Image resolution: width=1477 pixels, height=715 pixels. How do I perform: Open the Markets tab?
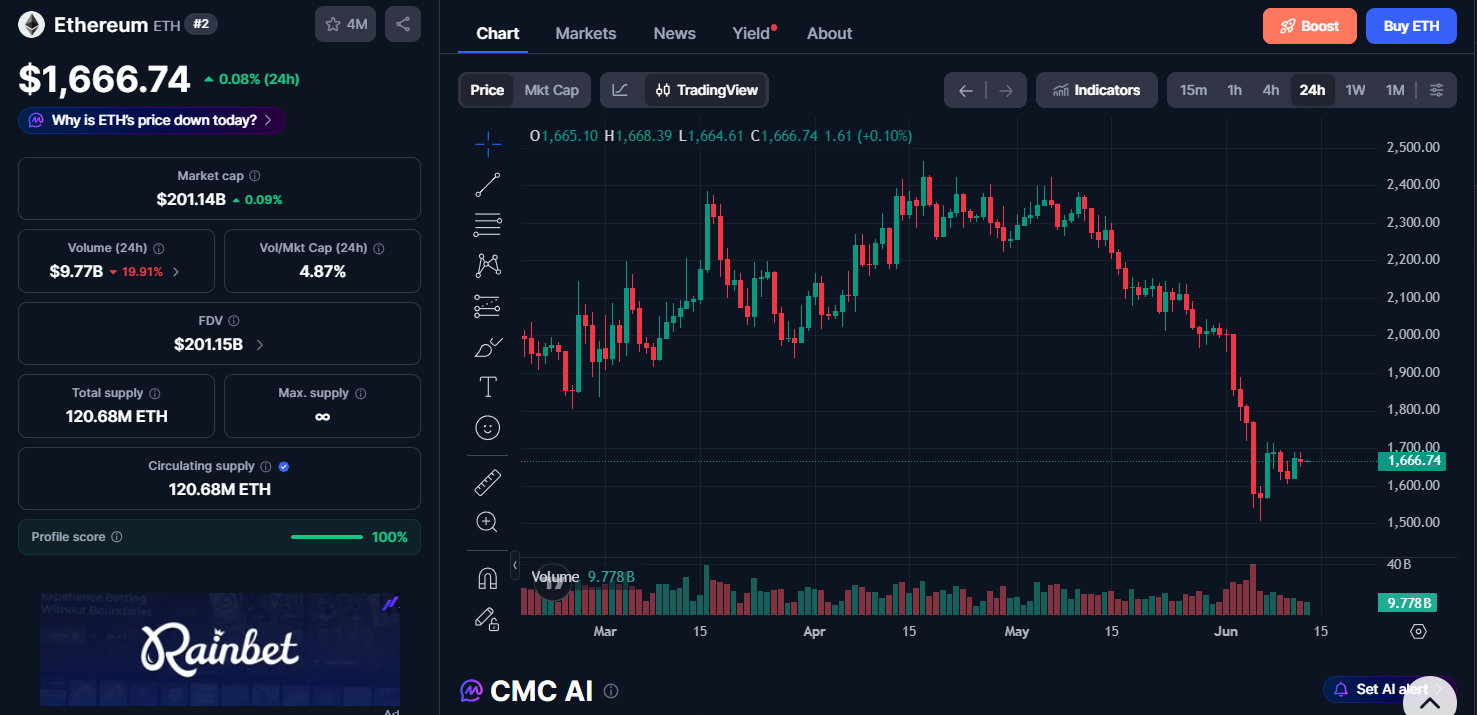[586, 33]
